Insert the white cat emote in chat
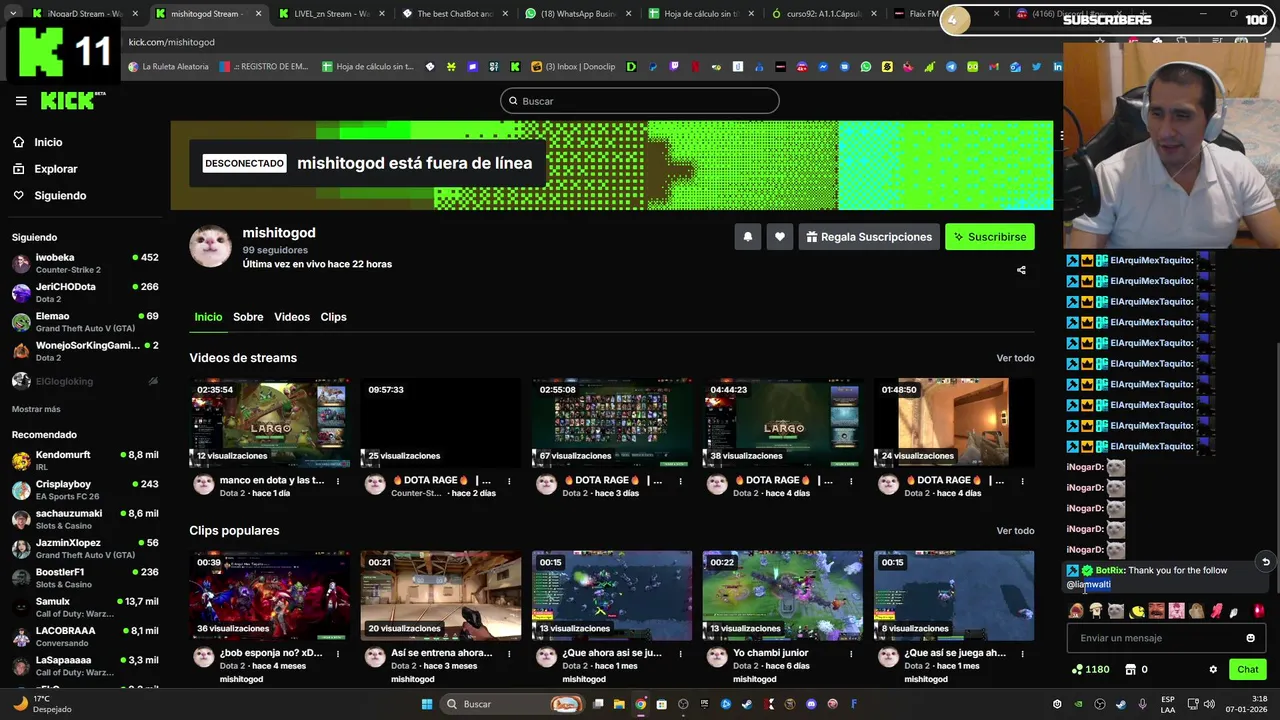Viewport: 1280px width, 720px height. [1116, 611]
